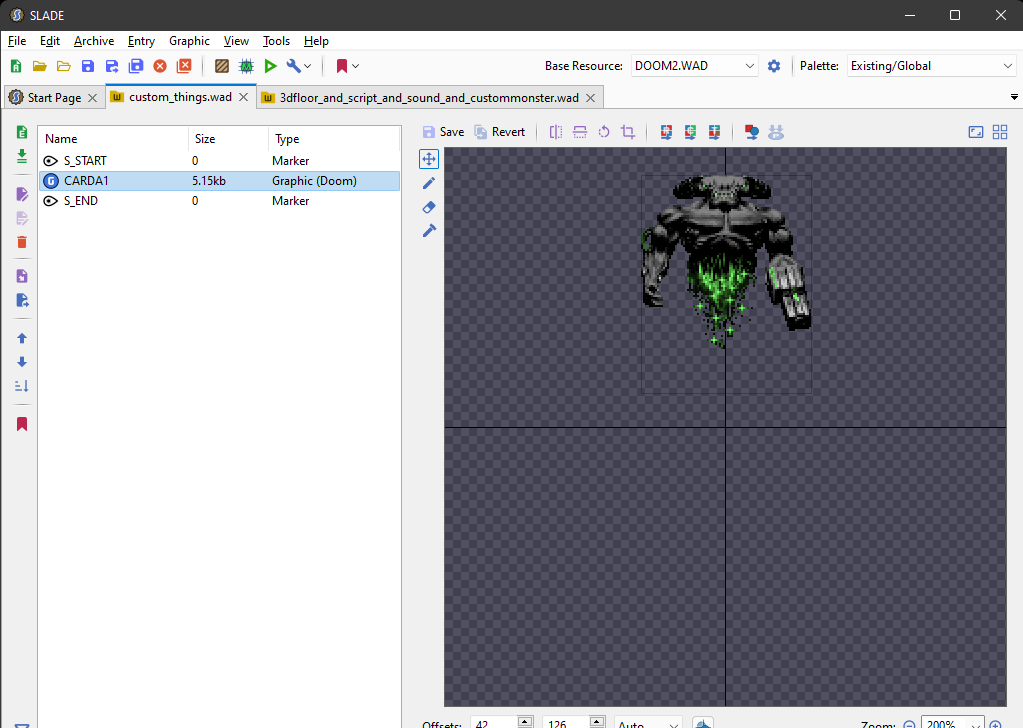Select the drag offsets move tool
This screenshot has height=728, width=1023.
coord(429,159)
